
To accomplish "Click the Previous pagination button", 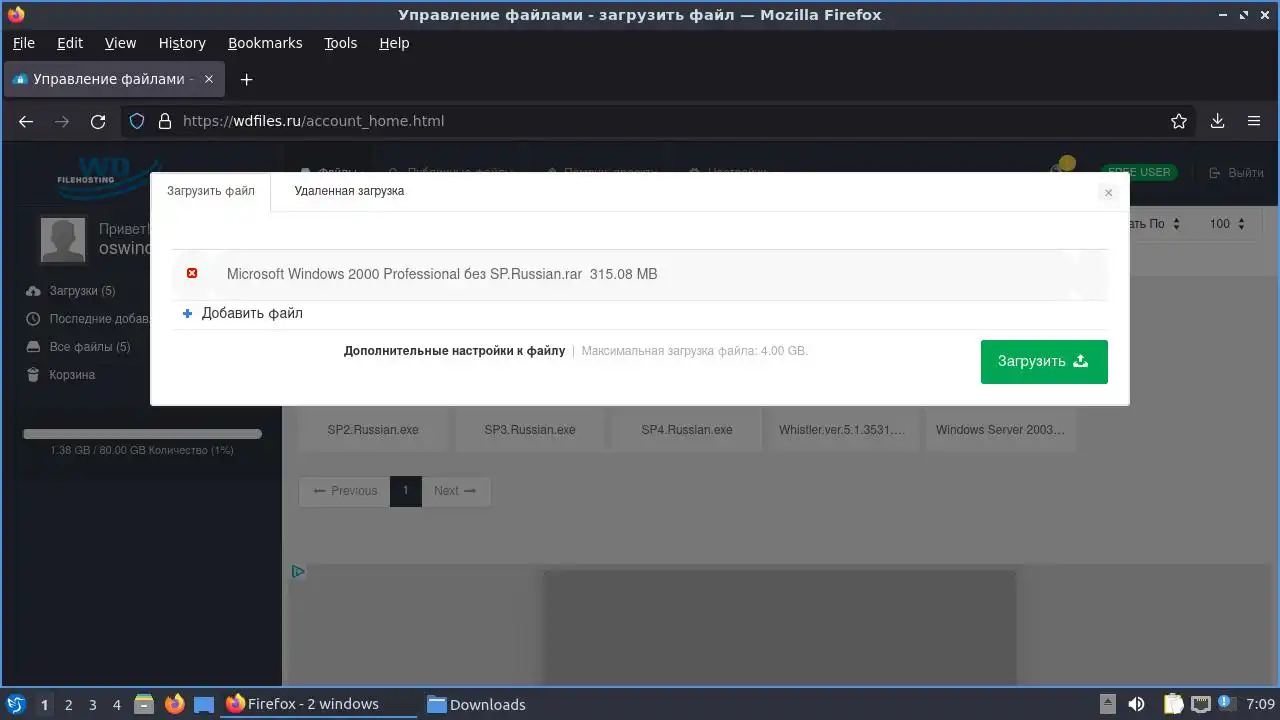I will pyautogui.click(x=345, y=491).
